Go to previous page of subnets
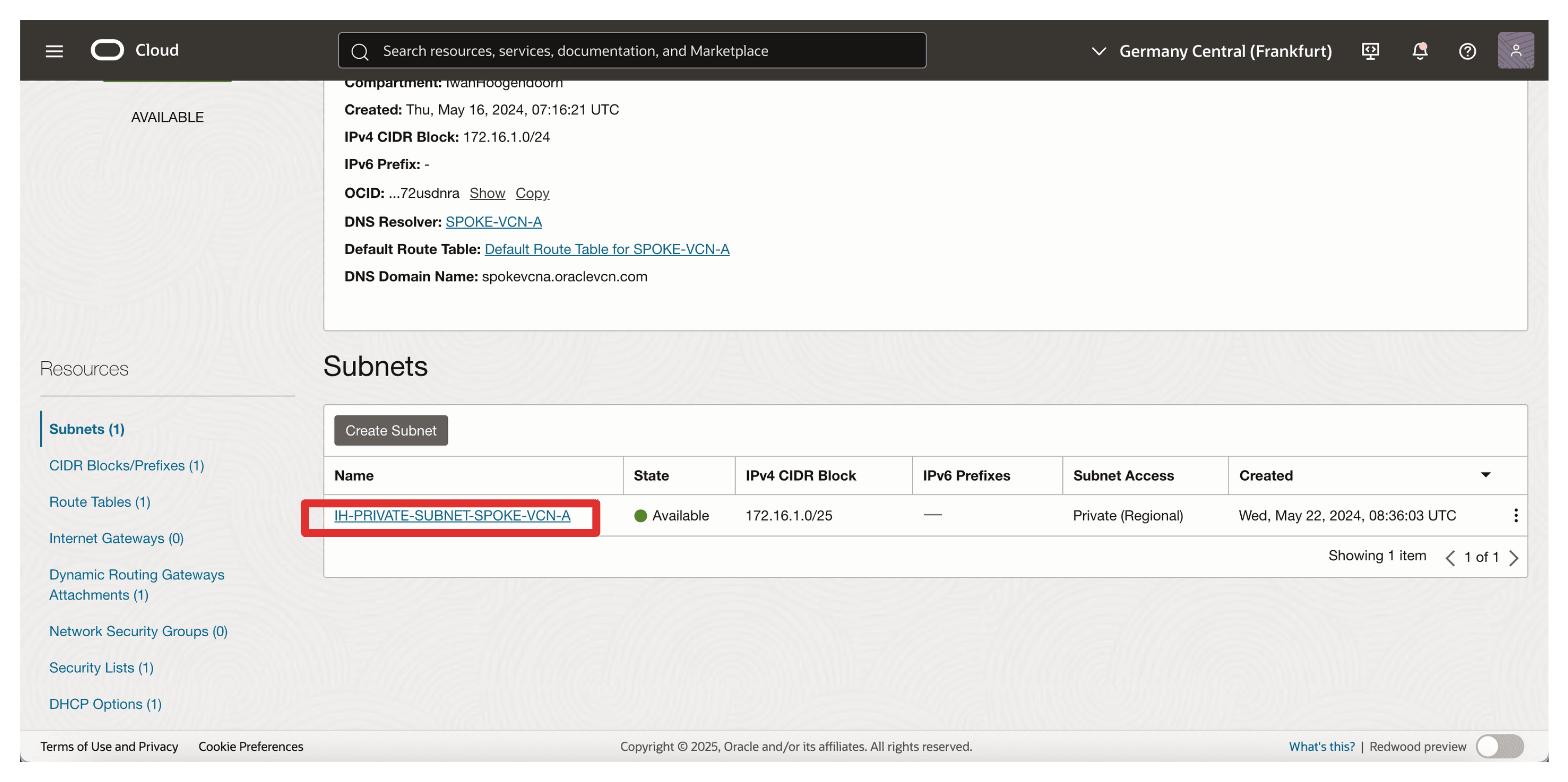Image resolution: width=1568 pixels, height=782 pixels. click(x=1450, y=558)
